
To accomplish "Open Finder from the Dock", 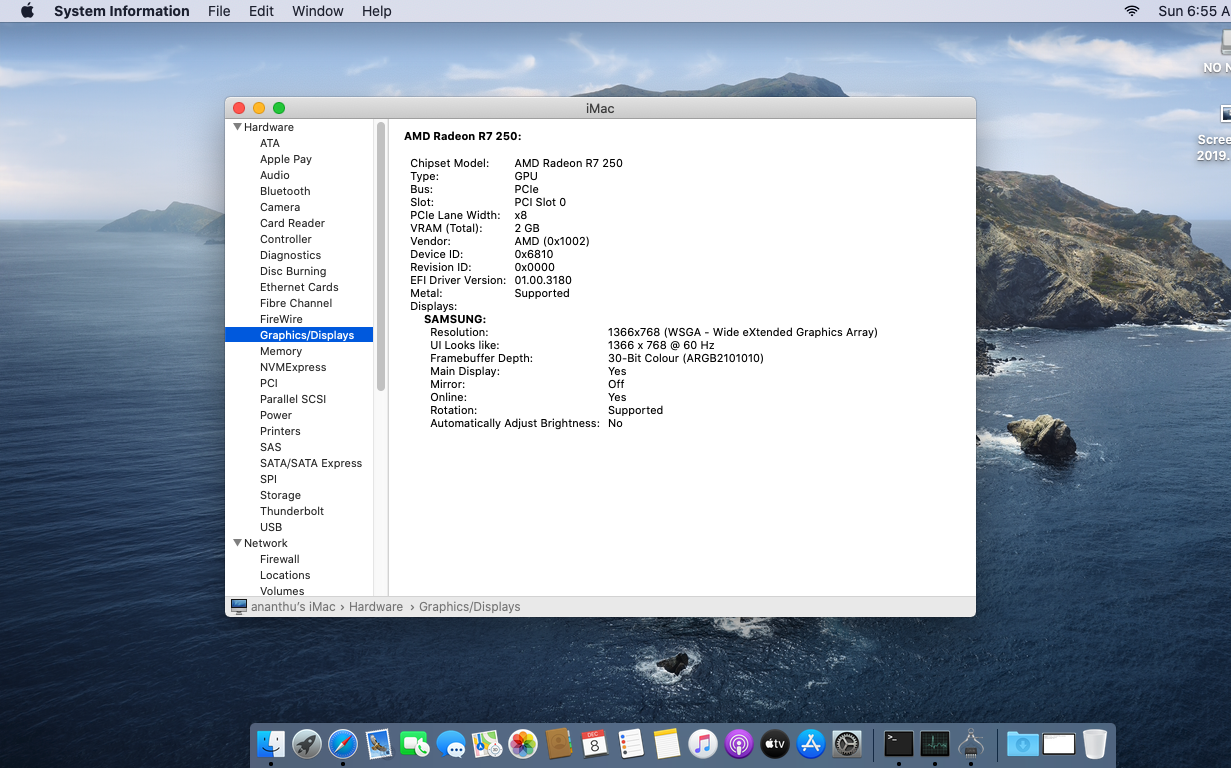I will point(271,743).
